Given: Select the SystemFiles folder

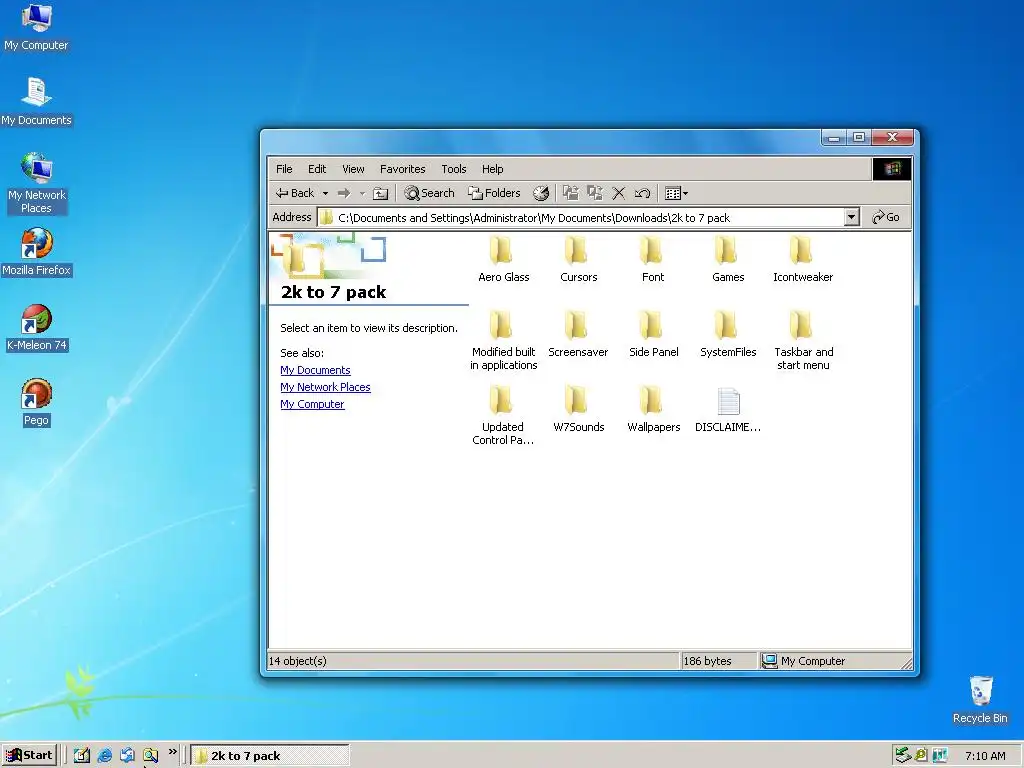Looking at the screenshot, I should (728, 334).
